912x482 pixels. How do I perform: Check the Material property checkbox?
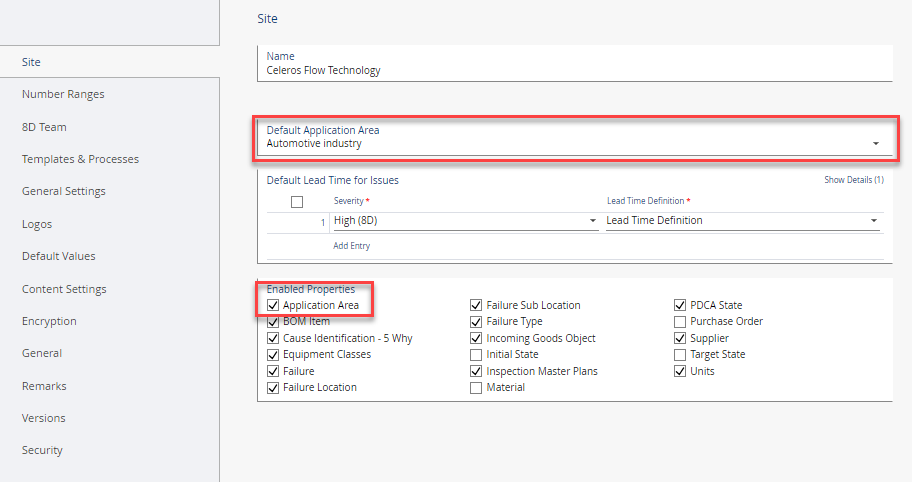[476, 387]
